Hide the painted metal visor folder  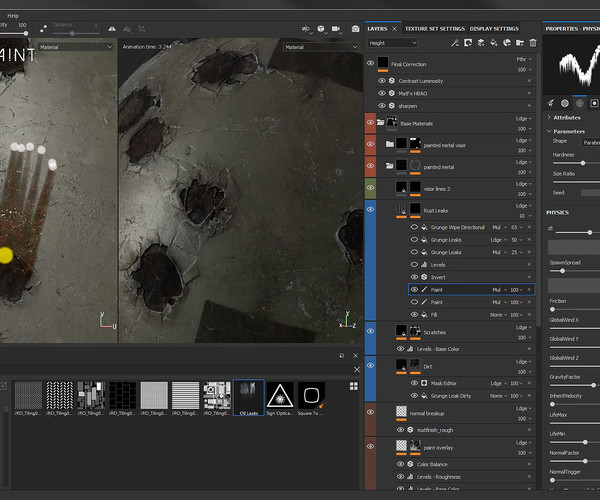pos(370,144)
